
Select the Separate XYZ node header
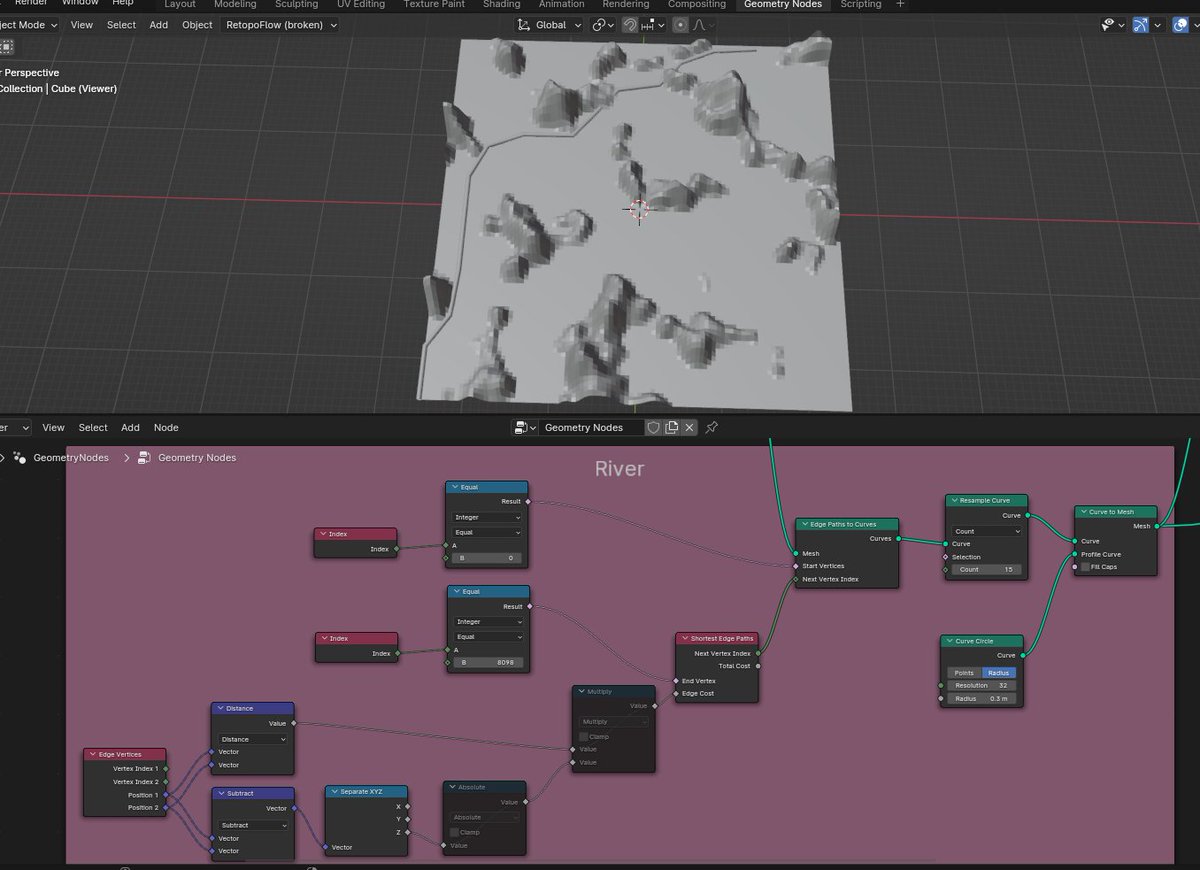pyautogui.click(x=366, y=791)
